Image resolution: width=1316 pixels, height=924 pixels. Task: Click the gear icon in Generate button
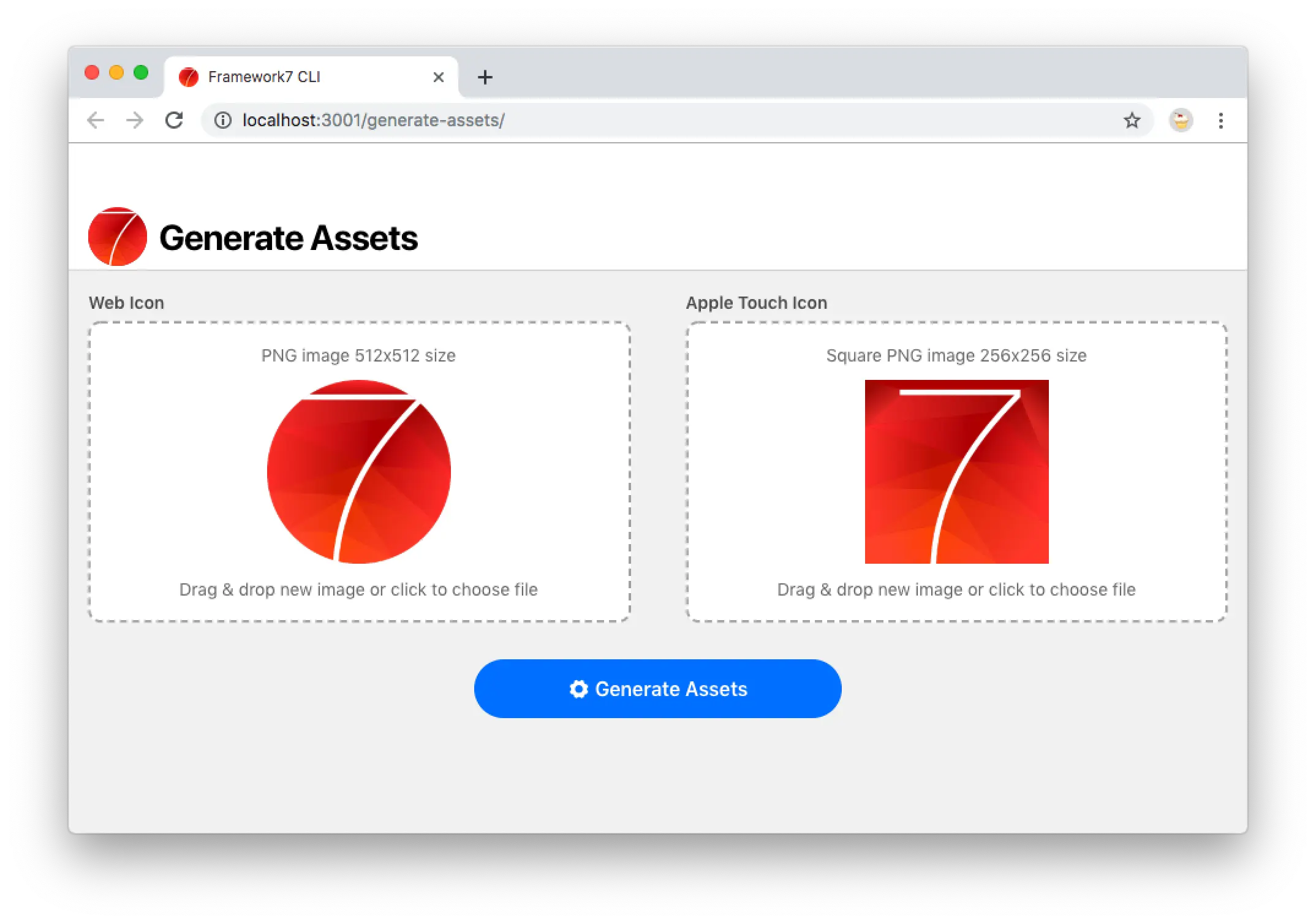[578, 689]
